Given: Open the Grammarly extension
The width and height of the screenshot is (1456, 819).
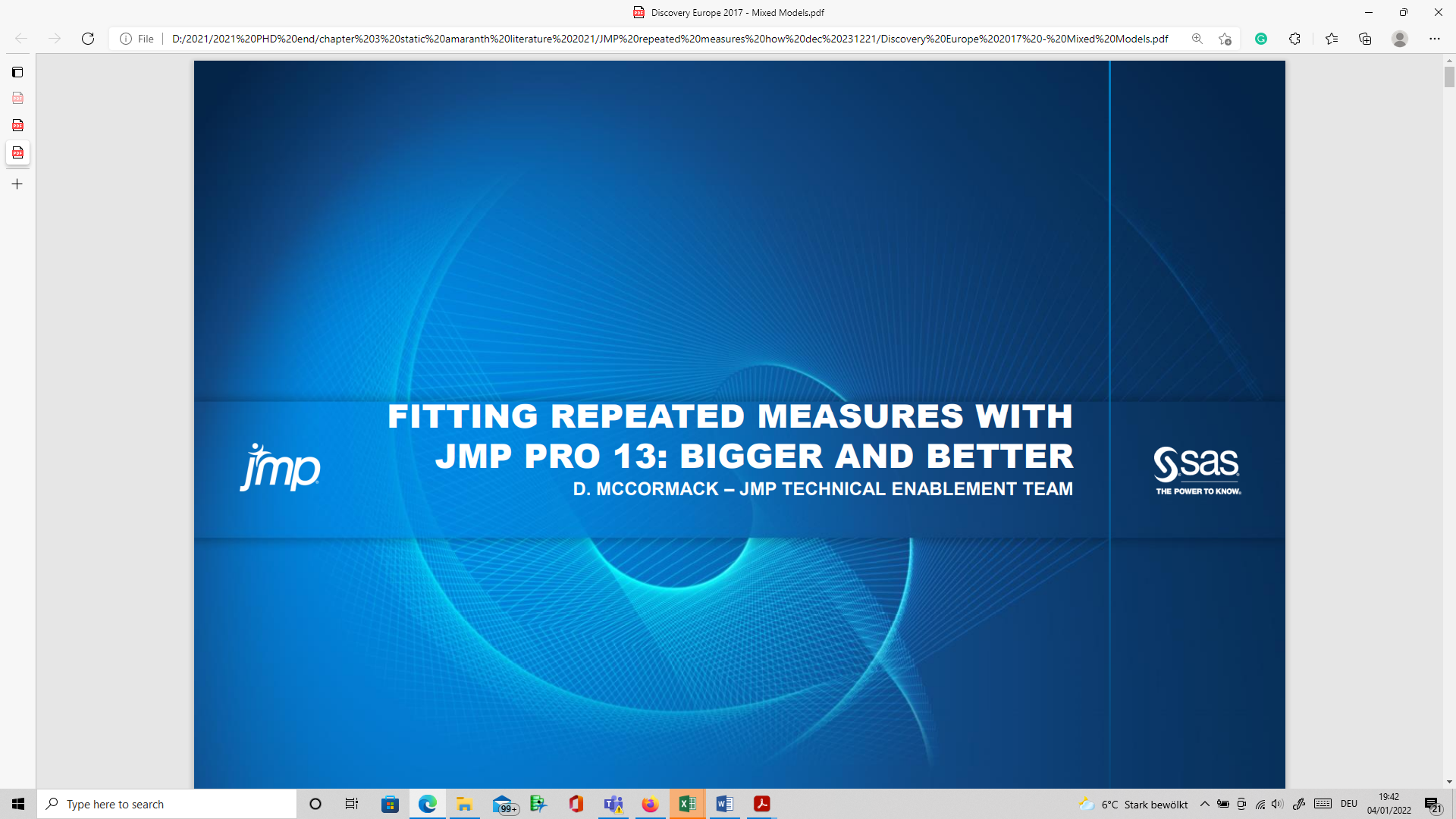Looking at the screenshot, I should pos(1261,39).
